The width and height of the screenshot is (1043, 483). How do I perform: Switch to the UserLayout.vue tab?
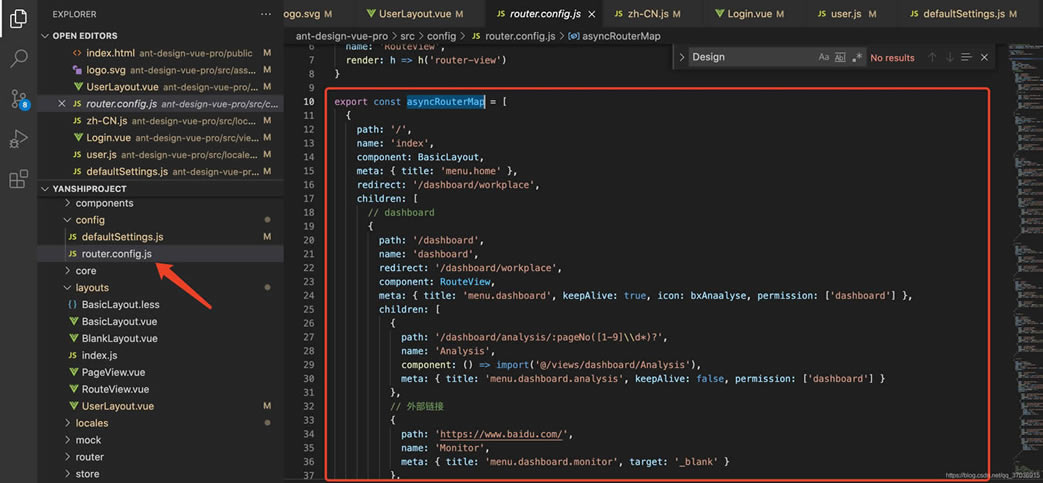414,14
